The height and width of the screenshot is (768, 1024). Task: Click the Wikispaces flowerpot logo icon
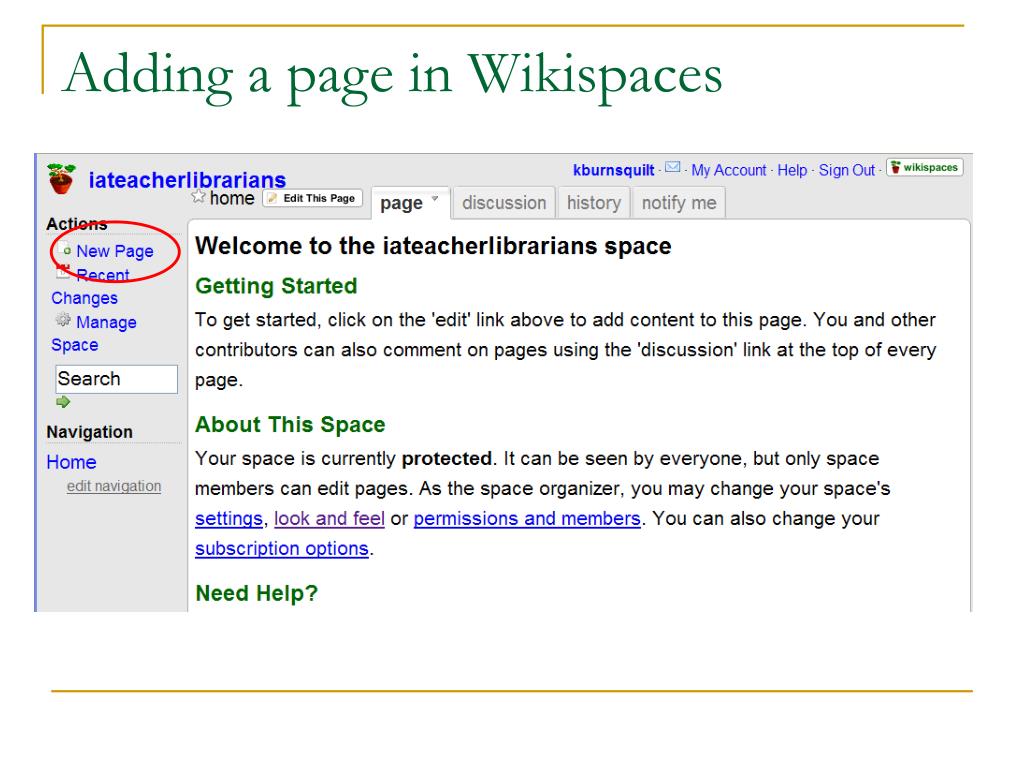click(x=61, y=178)
